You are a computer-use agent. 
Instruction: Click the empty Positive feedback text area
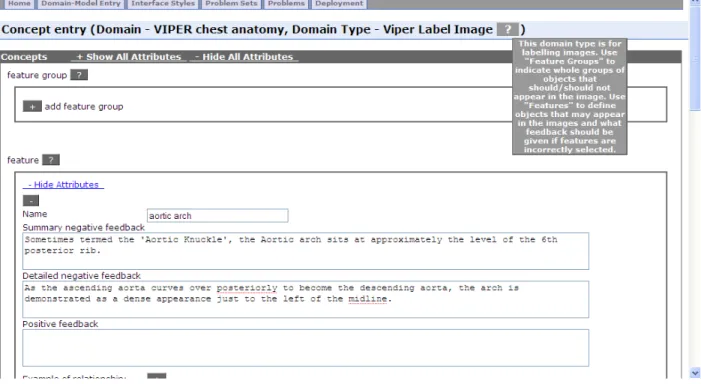(x=305, y=348)
